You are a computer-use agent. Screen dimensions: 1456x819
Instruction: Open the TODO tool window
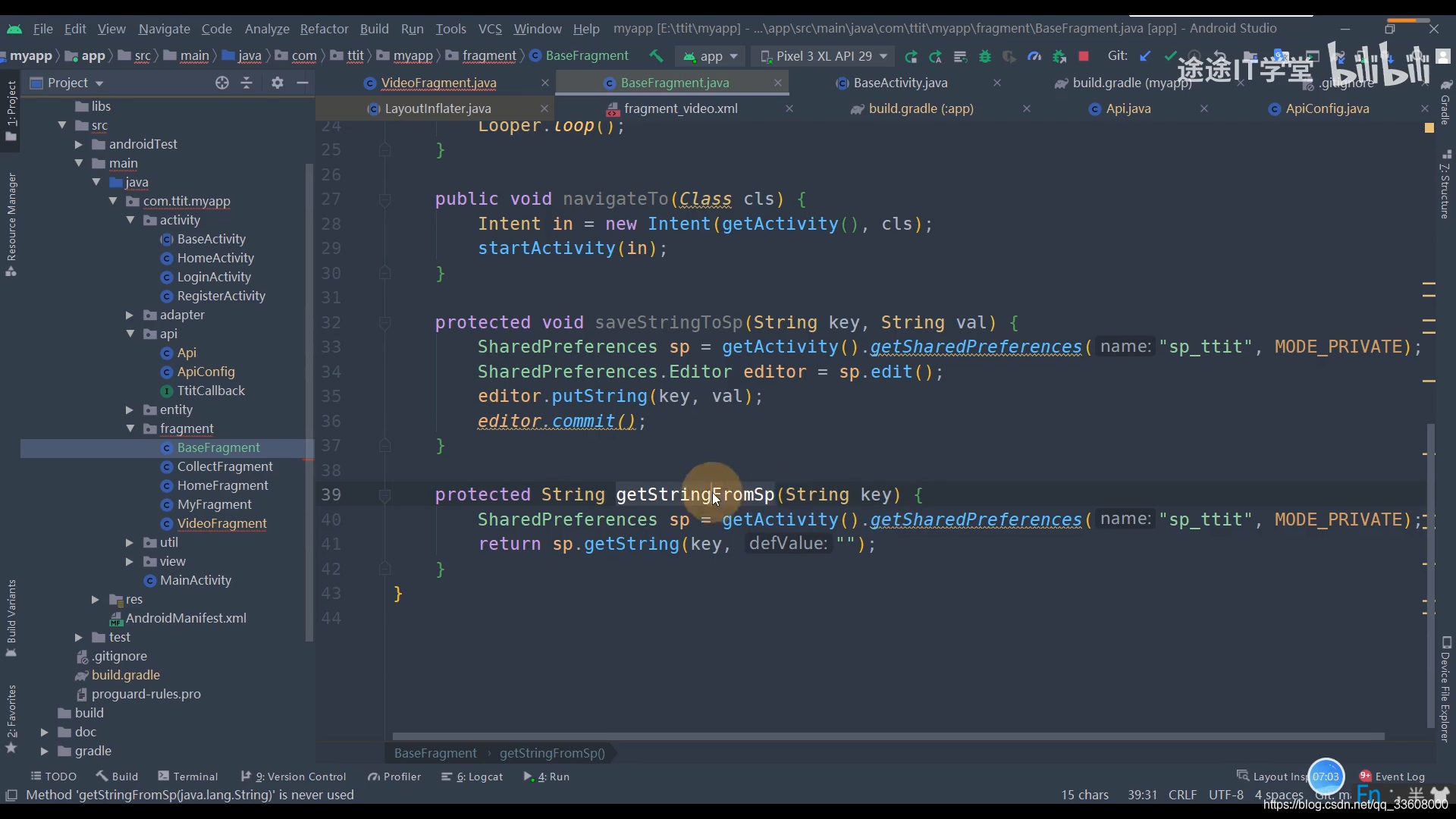[53, 777]
